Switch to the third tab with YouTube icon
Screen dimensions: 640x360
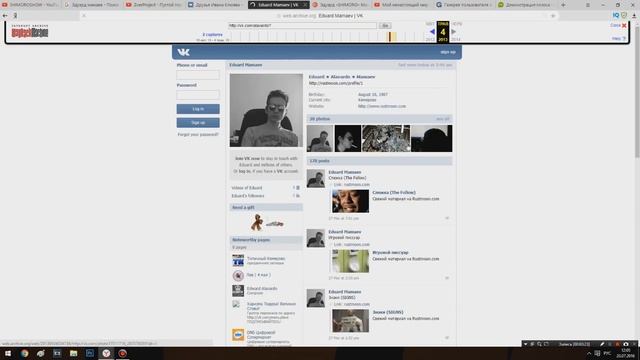154,5
